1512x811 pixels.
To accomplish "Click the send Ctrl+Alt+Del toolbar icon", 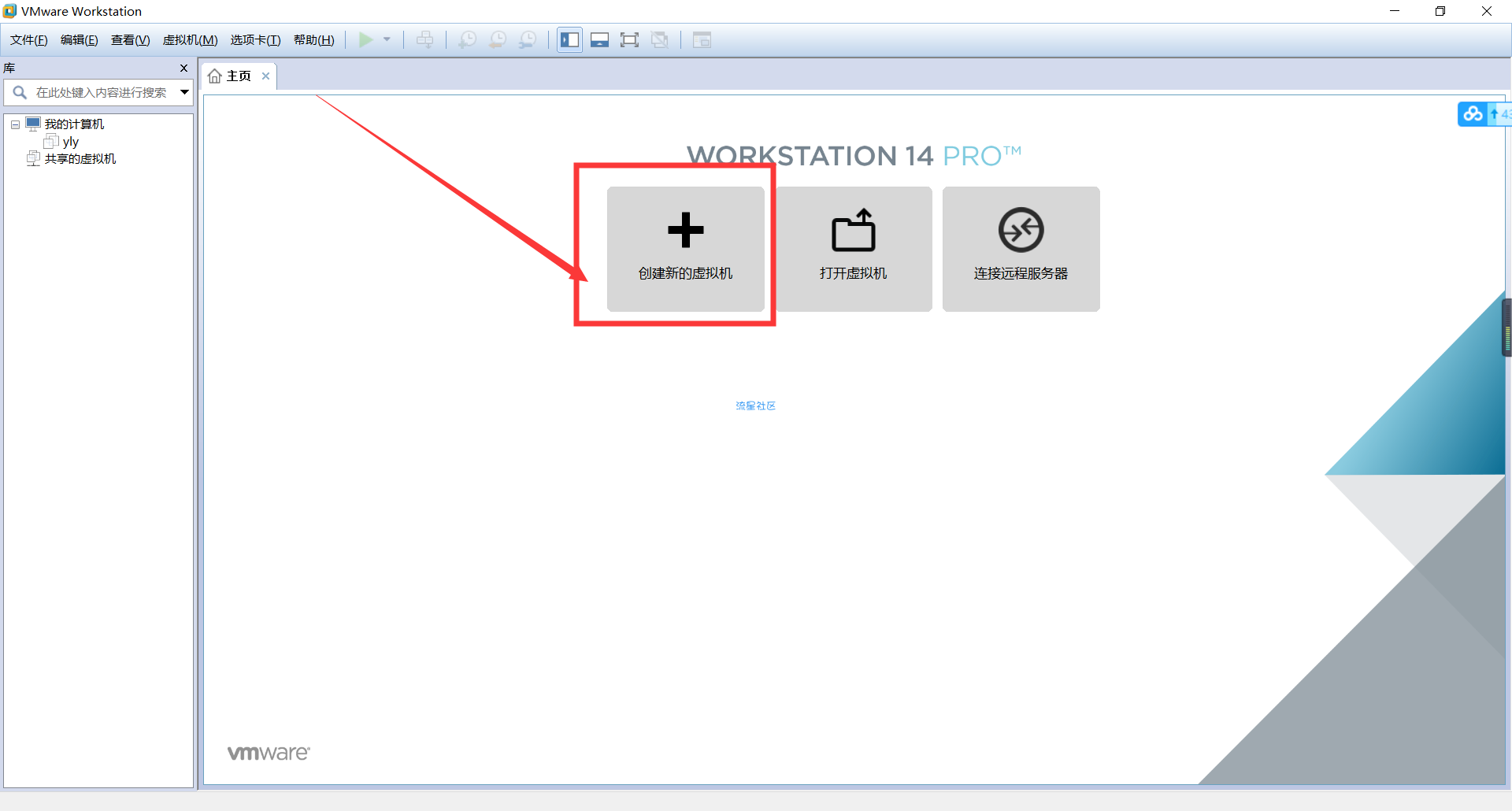I will tap(424, 40).
